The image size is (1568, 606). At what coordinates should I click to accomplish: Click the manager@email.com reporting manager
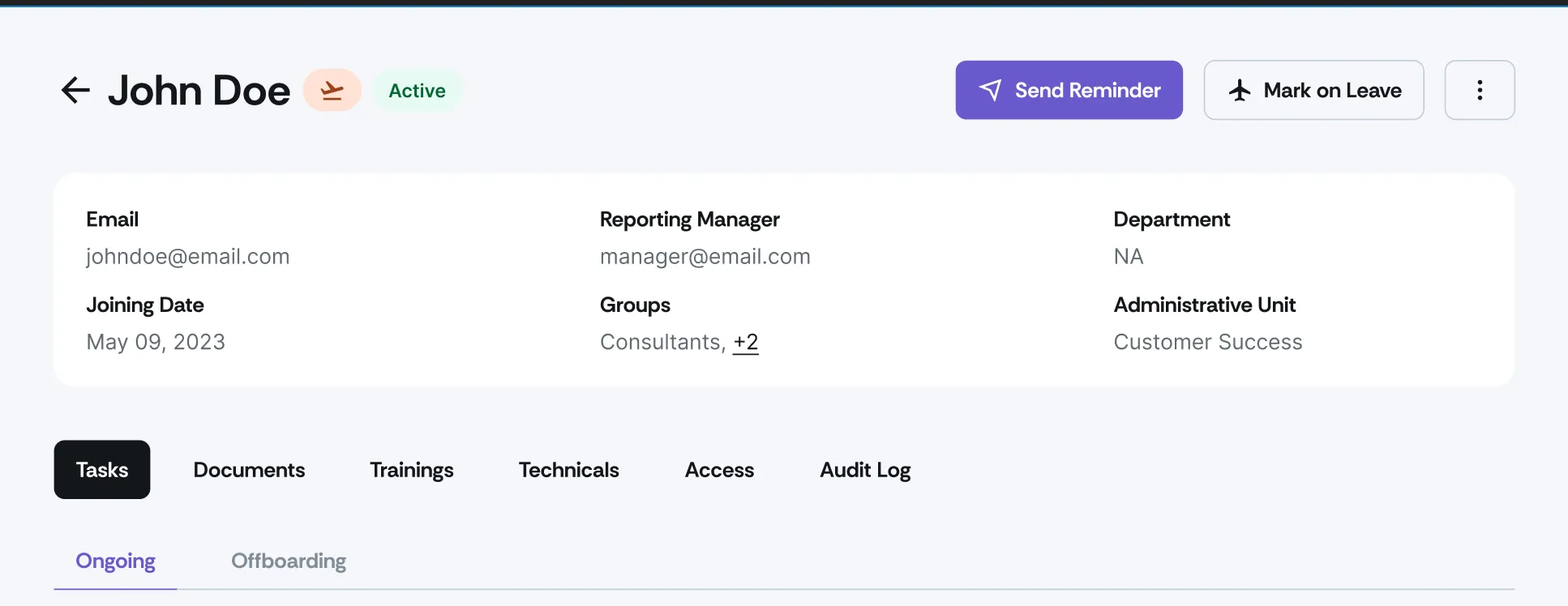[x=705, y=256]
